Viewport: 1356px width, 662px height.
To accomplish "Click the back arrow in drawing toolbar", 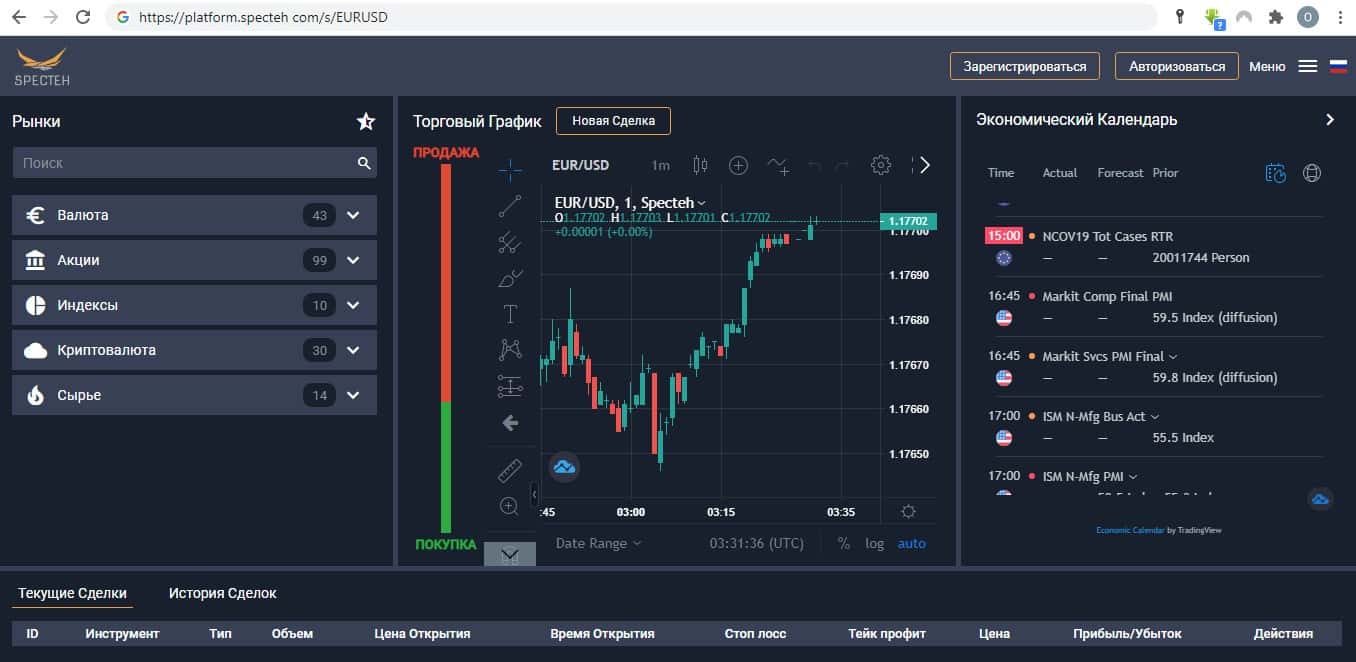I will [510, 423].
